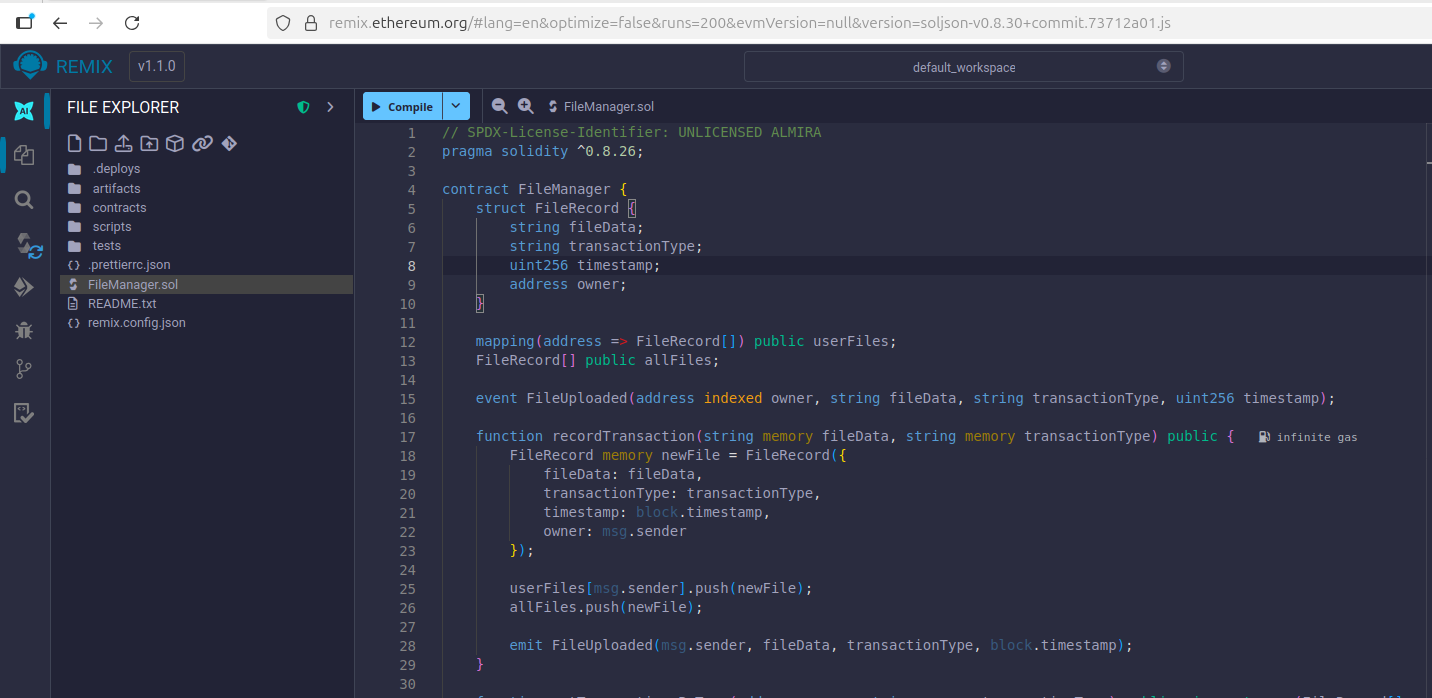Open the Debugger bug icon
This screenshot has height=698, width=1432.
pyautogui.click(x=24, y=329)
